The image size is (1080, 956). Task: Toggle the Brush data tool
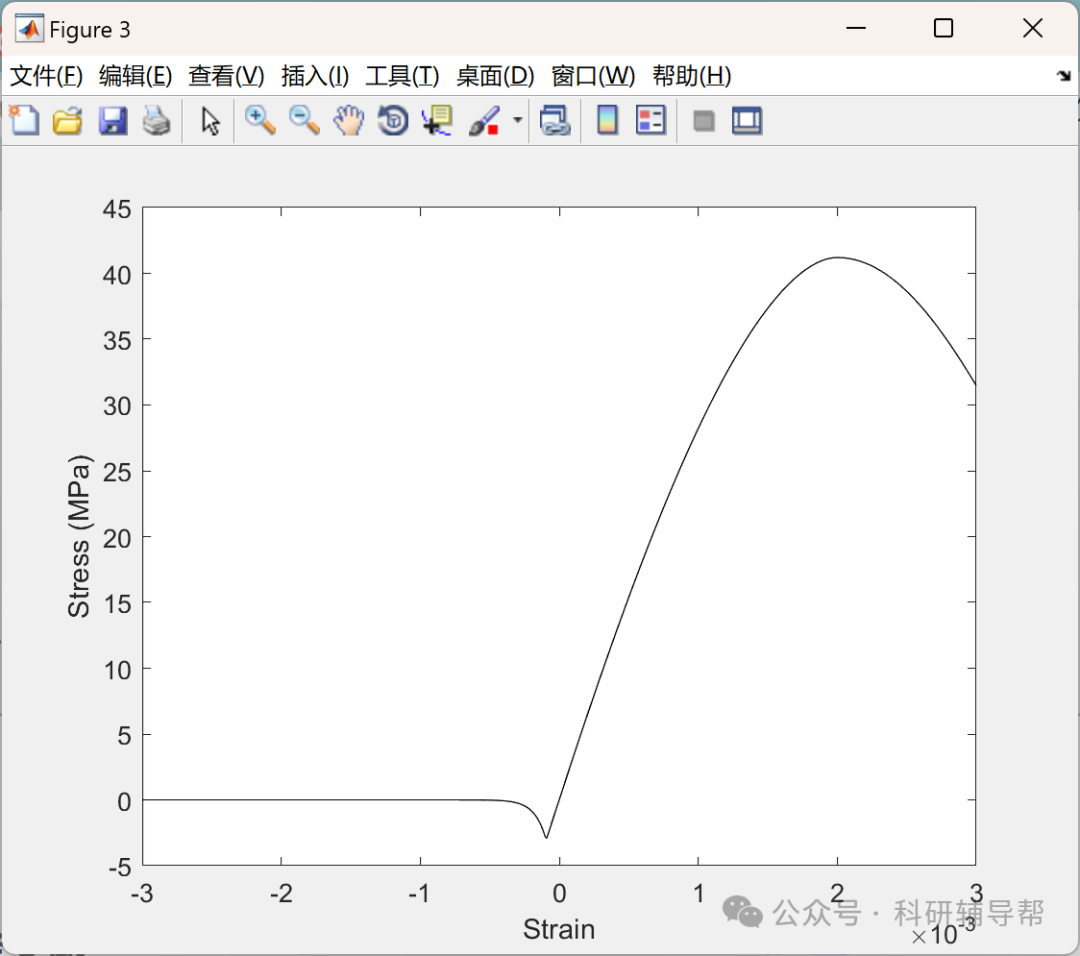click(x=484, y=121)
